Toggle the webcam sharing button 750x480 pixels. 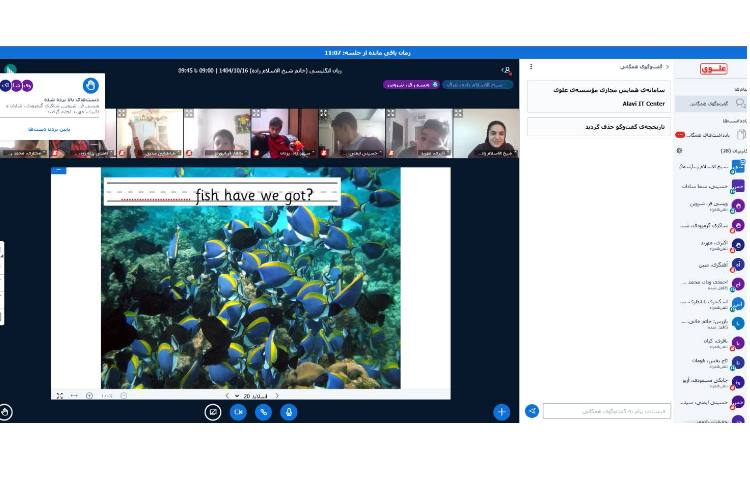(x=238, y=412)
